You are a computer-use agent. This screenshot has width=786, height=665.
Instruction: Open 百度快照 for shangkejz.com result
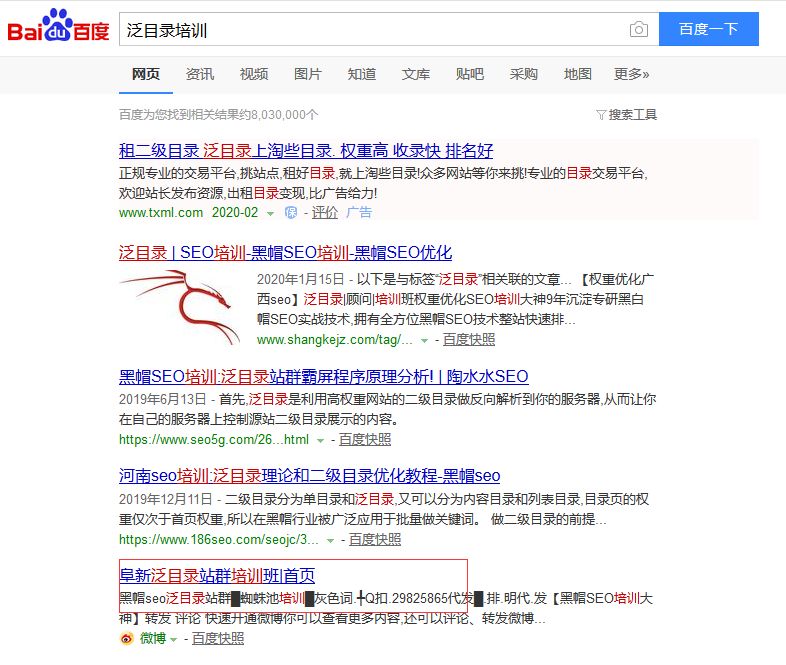pyautogui.click(x=469, y=340)
